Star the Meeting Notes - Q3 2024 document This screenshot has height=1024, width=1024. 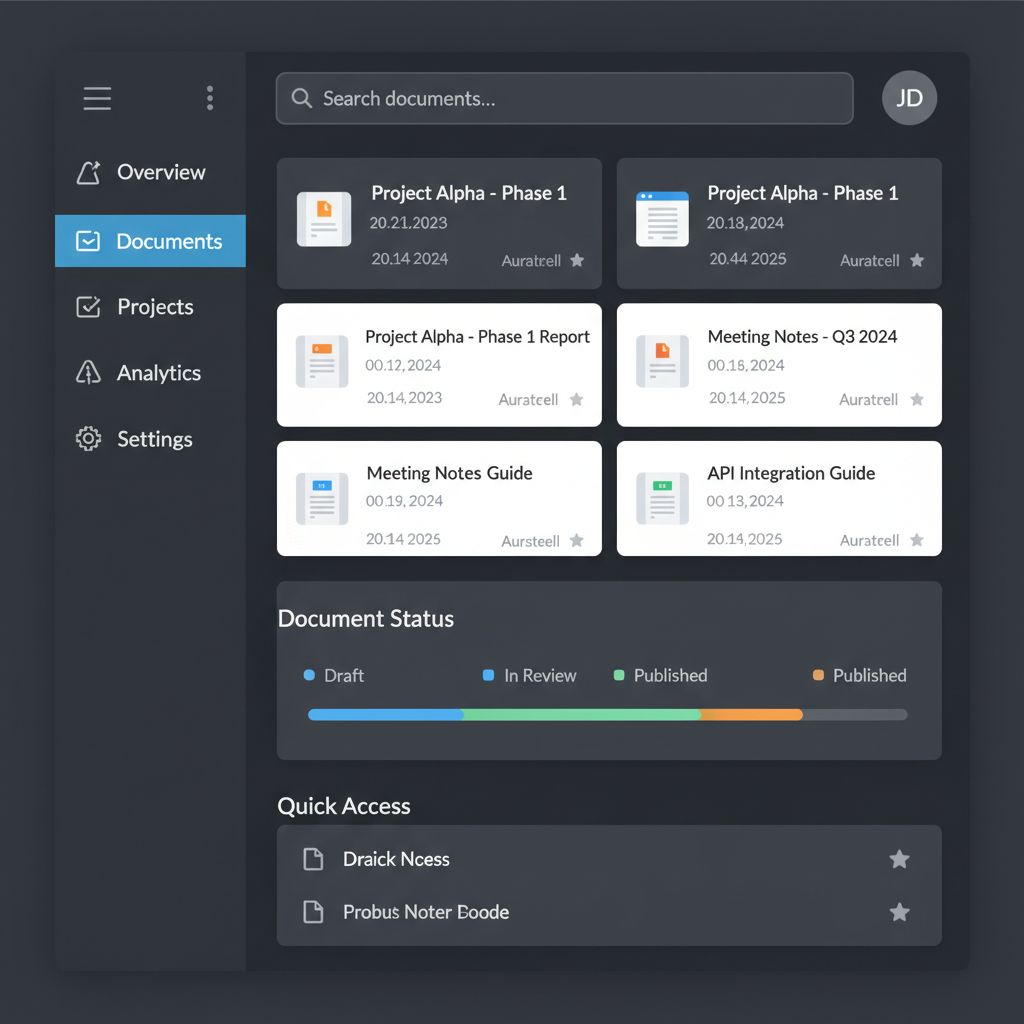pyautogui.click(x=917, y=400)
